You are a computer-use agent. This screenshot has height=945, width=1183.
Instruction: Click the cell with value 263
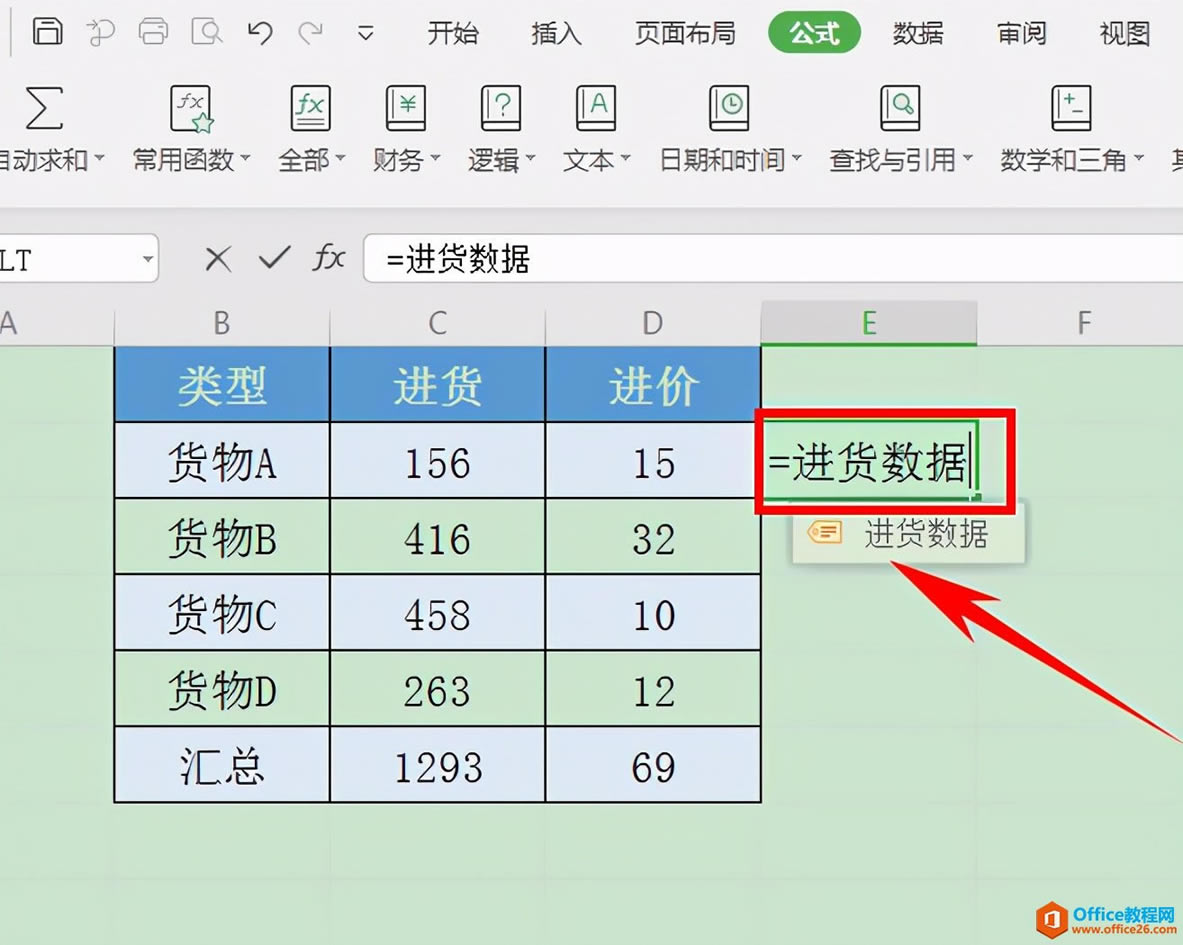438,689
